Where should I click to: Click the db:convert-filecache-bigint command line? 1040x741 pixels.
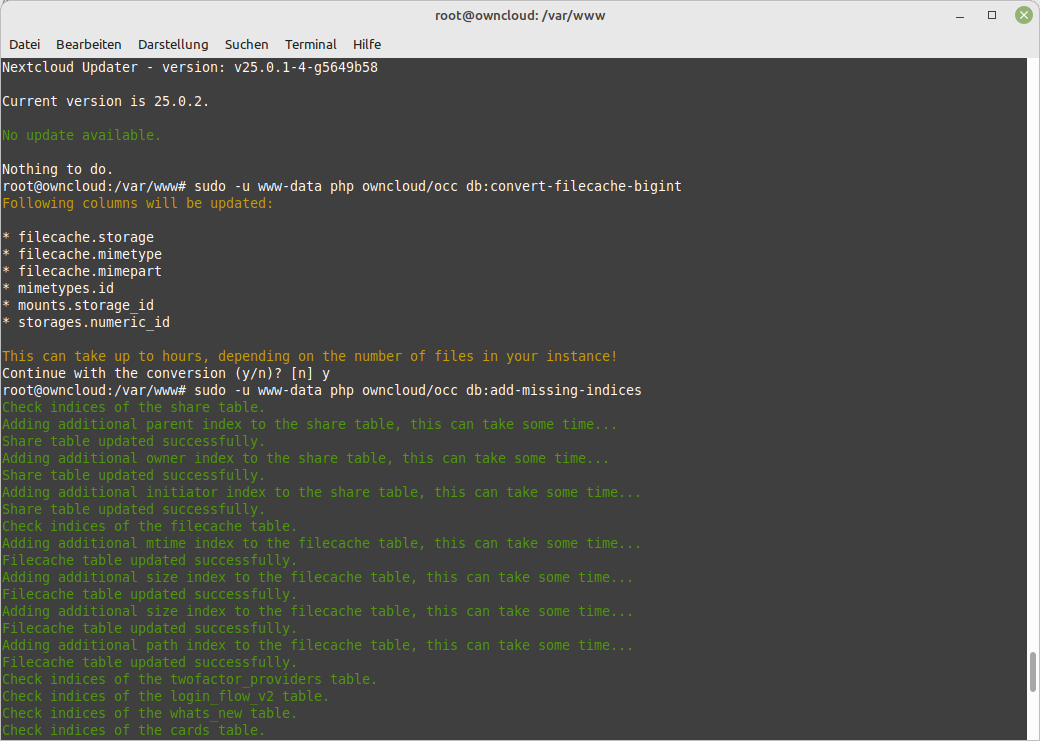tap(342, 186)
